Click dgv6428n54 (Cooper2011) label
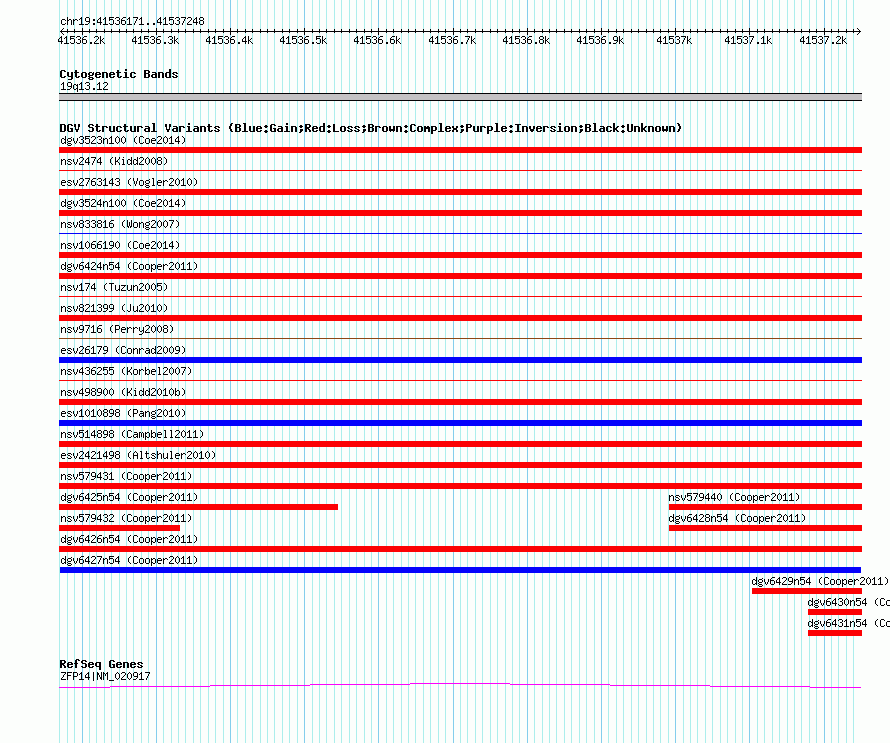The width and height of the screenshot is (890, 743). pyautogui.click(x=737, y=518)
